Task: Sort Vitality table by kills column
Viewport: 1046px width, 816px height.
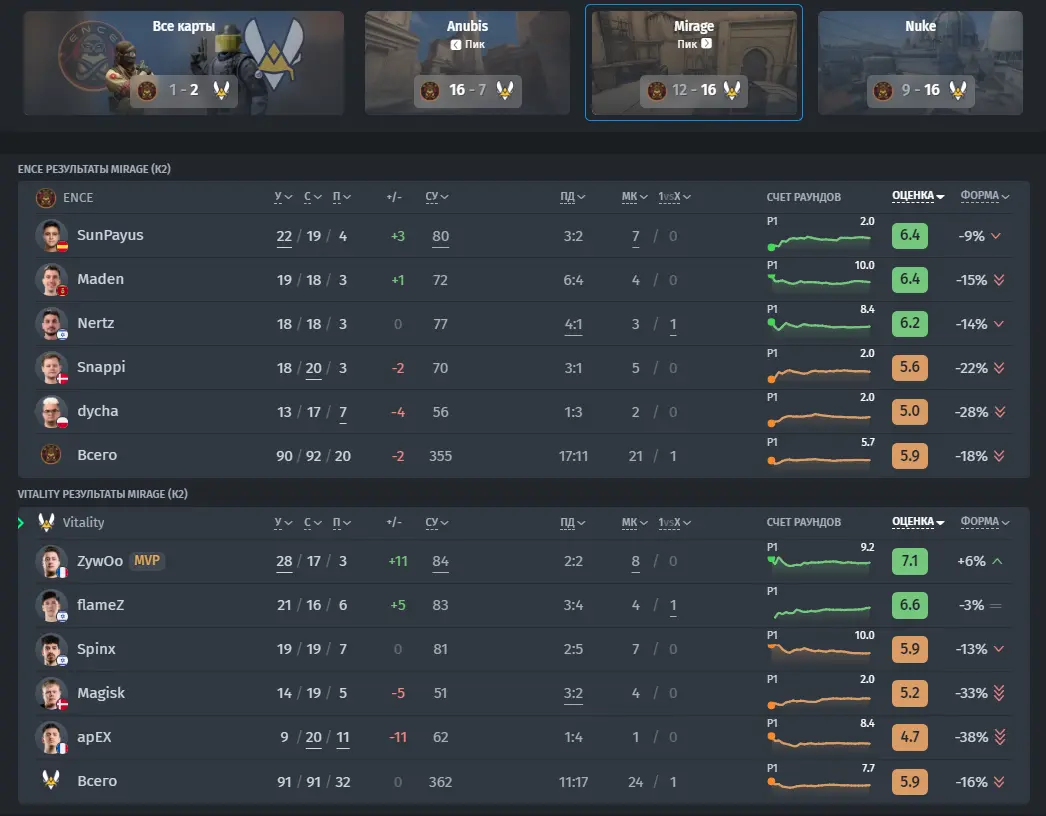Action: click(283, 522)
